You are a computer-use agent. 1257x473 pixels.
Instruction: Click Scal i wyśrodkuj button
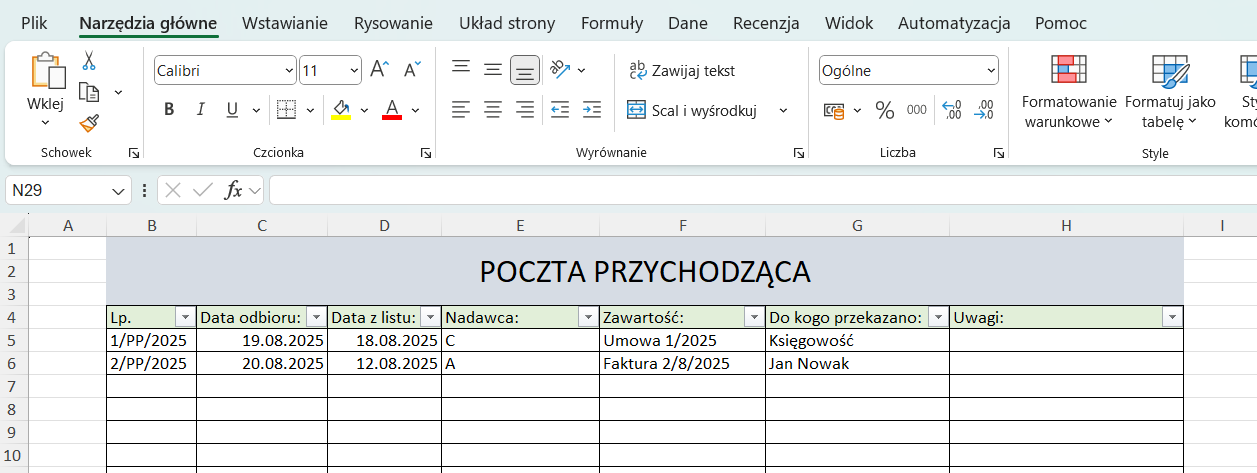(x=693, y=110)
